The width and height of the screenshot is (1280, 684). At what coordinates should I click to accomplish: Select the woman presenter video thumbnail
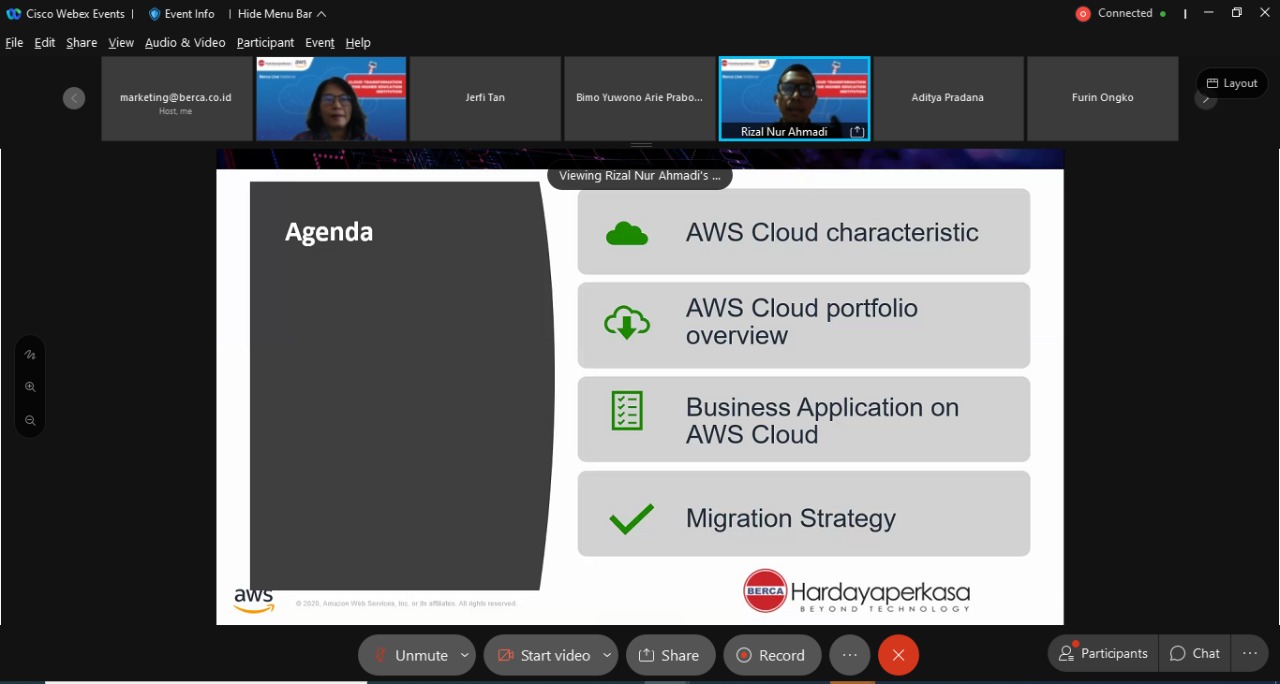click(331, 98)
